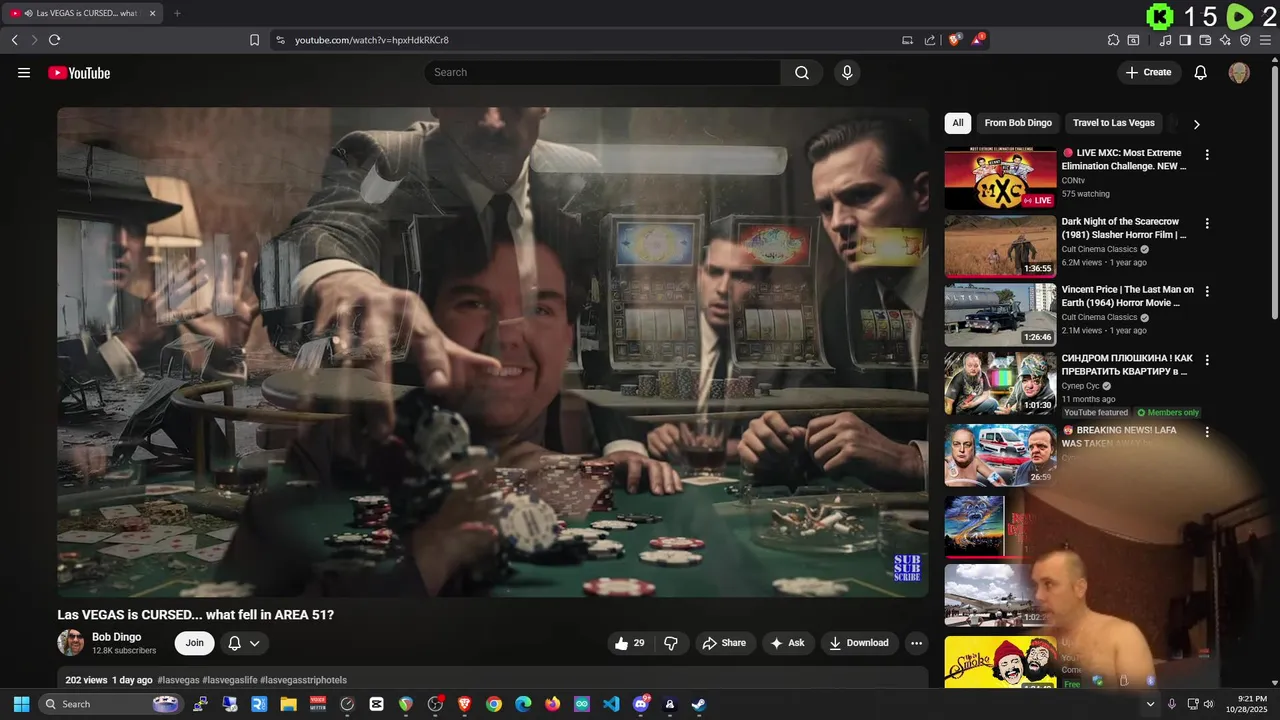
Task: Open the Windows Start menu
Action: (x=21, y=704)
